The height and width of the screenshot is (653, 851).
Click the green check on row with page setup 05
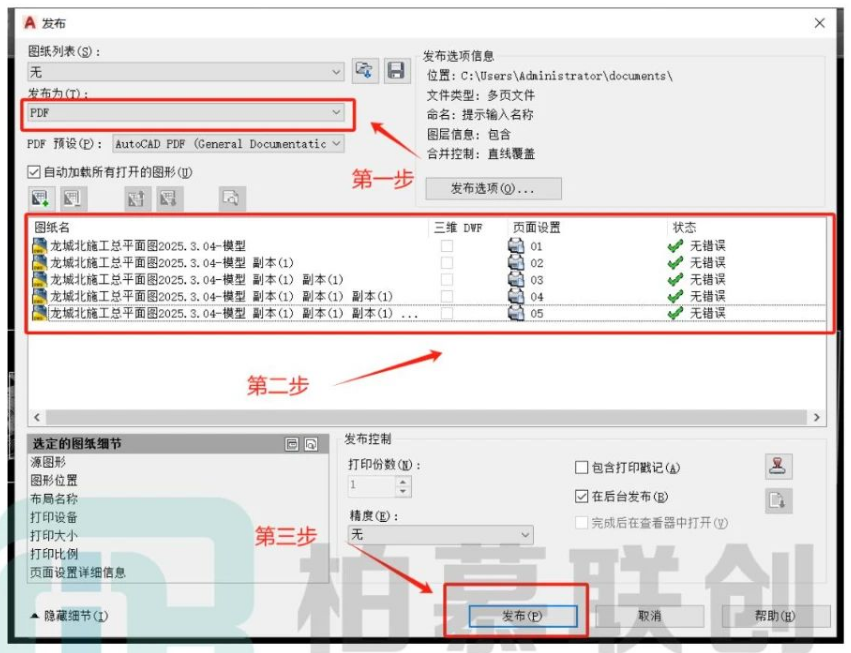point(675,313)
